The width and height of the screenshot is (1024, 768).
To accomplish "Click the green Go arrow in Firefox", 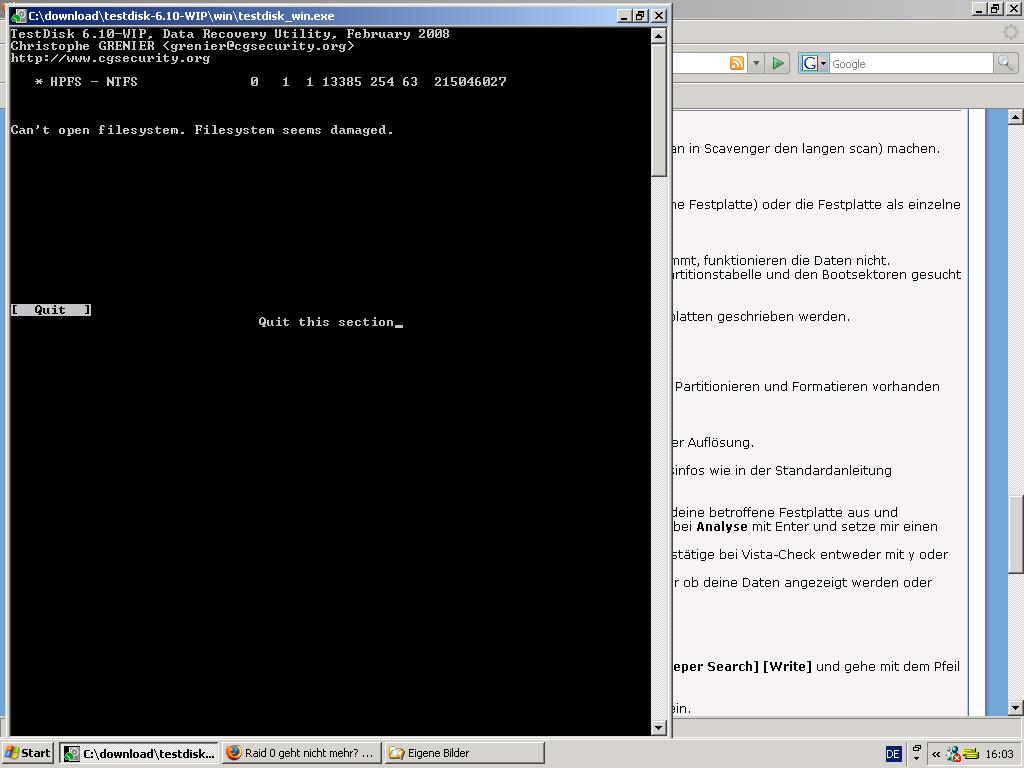I will click(x=778, y=63).
